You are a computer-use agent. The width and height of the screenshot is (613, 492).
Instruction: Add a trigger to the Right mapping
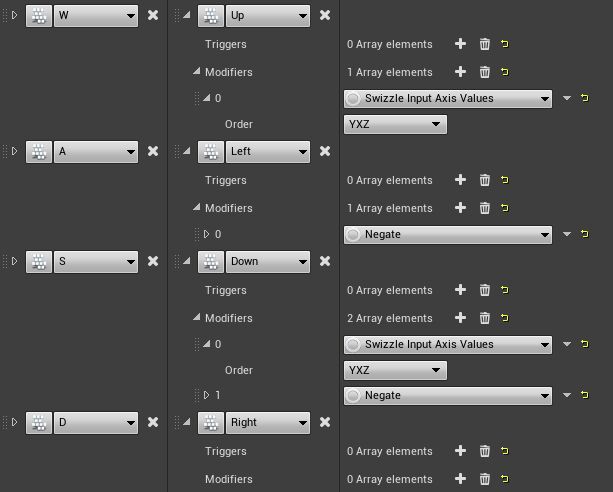click(460, 451)
